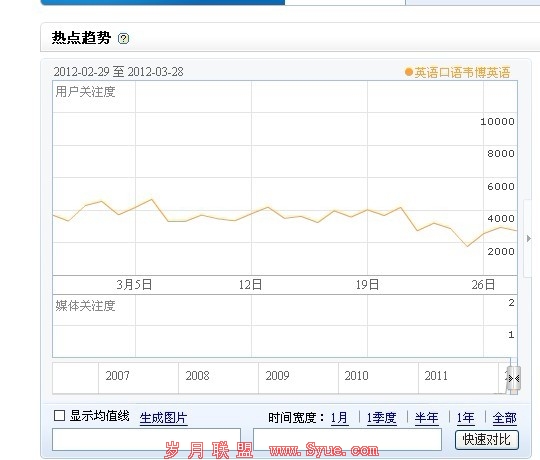This screenshot has width=540, height=460.
Task: Open the 生成图片 link
Action: [163, 418]
